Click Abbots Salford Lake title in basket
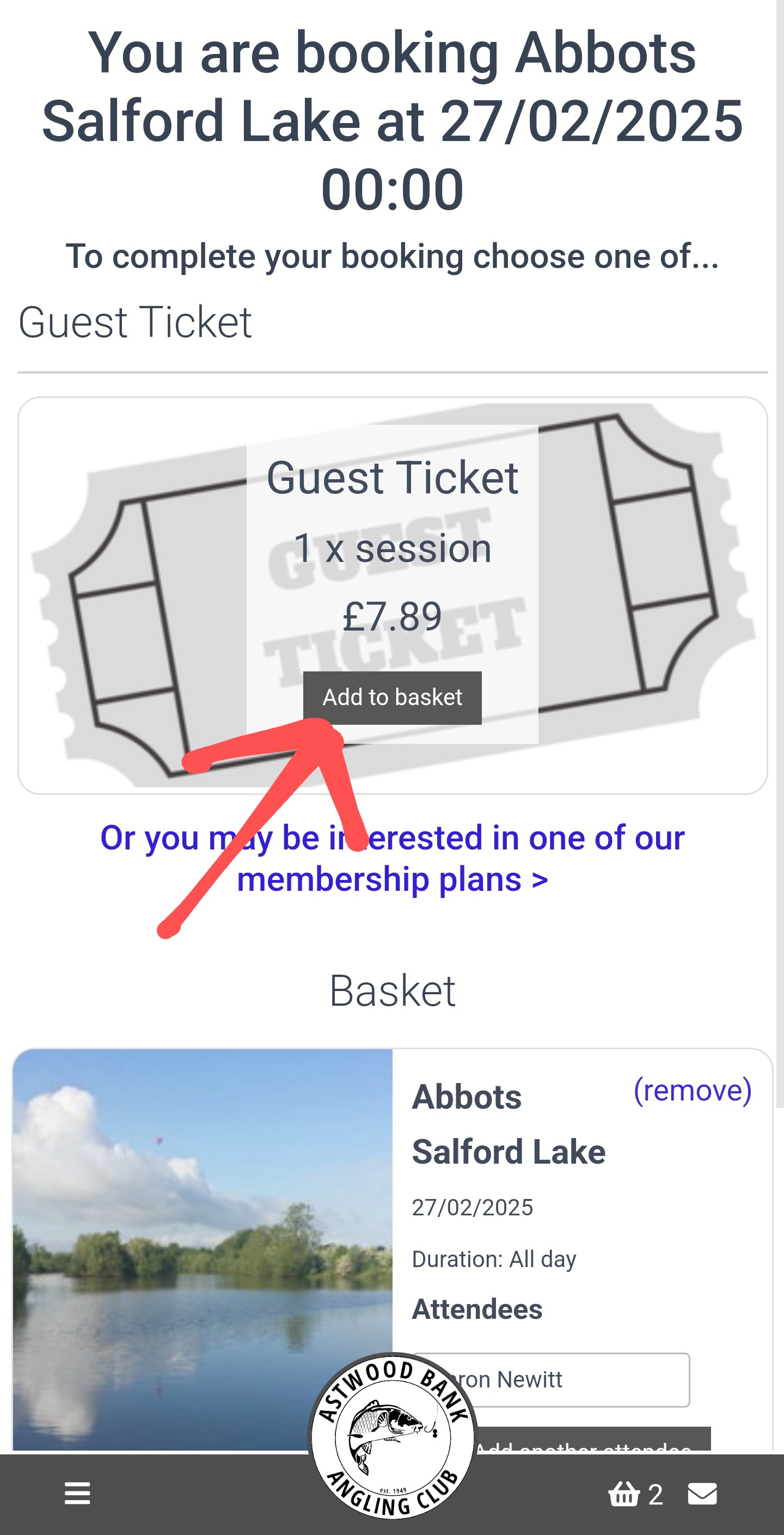 click(508, 1124)
